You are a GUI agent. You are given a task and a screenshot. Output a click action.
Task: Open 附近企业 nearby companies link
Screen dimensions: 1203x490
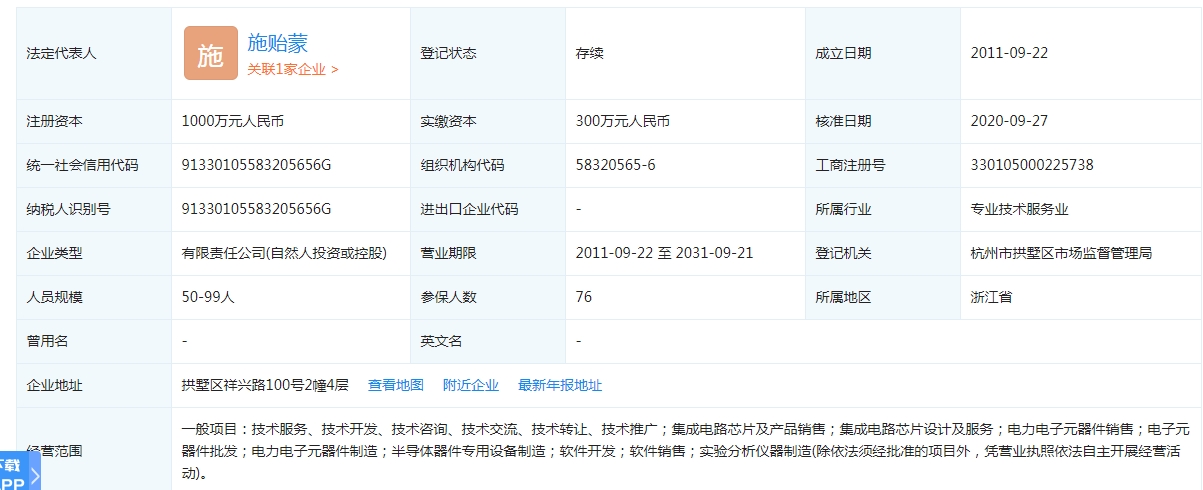coord(471,385)
